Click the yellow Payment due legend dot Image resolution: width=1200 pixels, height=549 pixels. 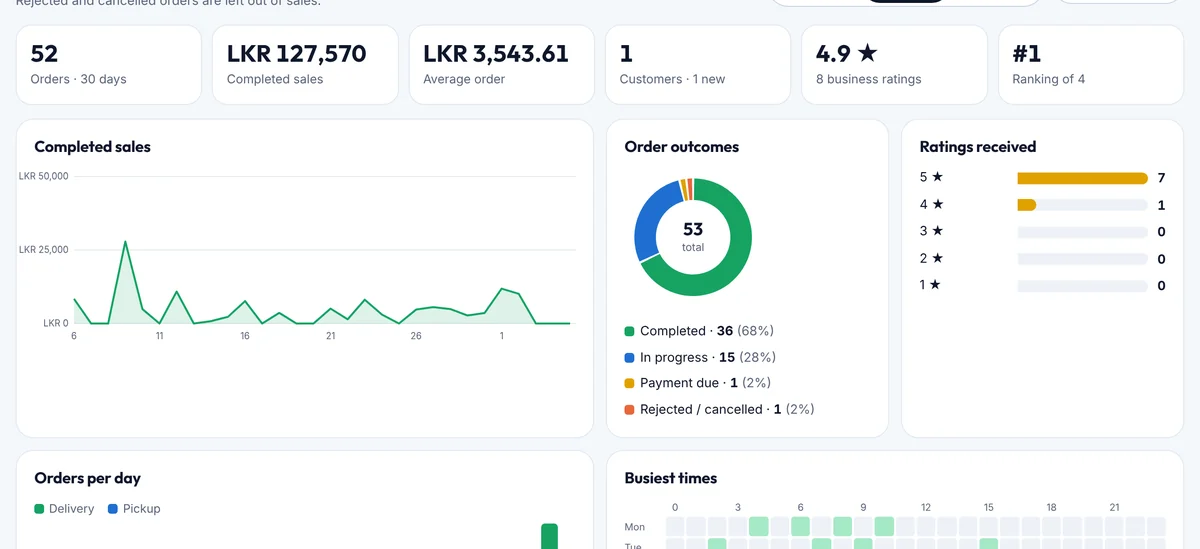(629, 383)
